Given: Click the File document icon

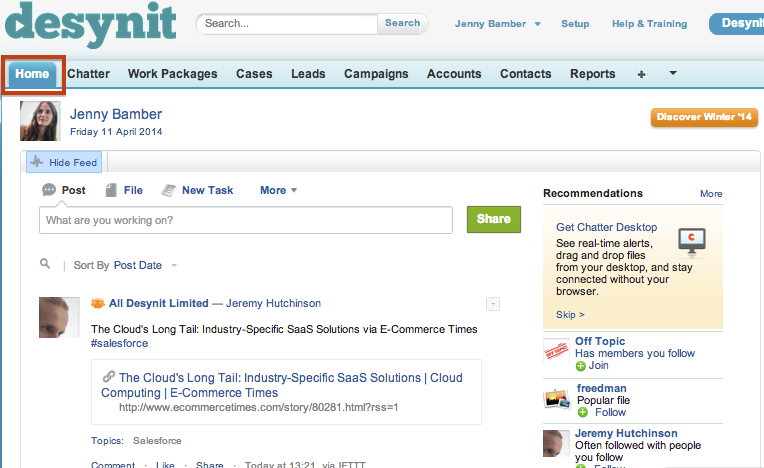Looking at the screenshot, I should click(111, 190).
